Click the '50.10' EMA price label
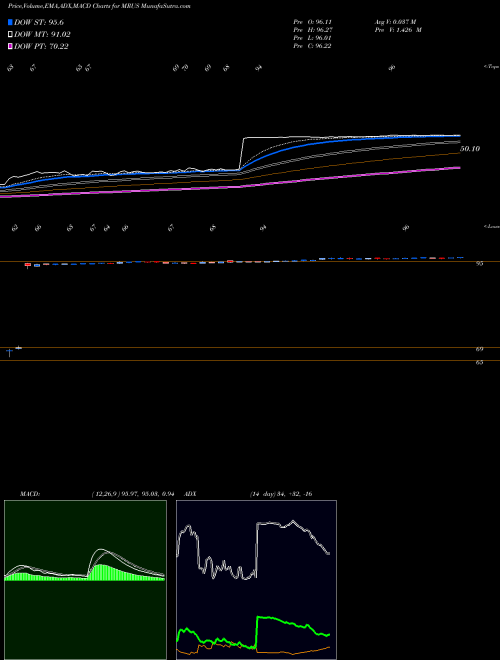Image resolution: width=500 pixels, height=660 pixels. (470, 149)
